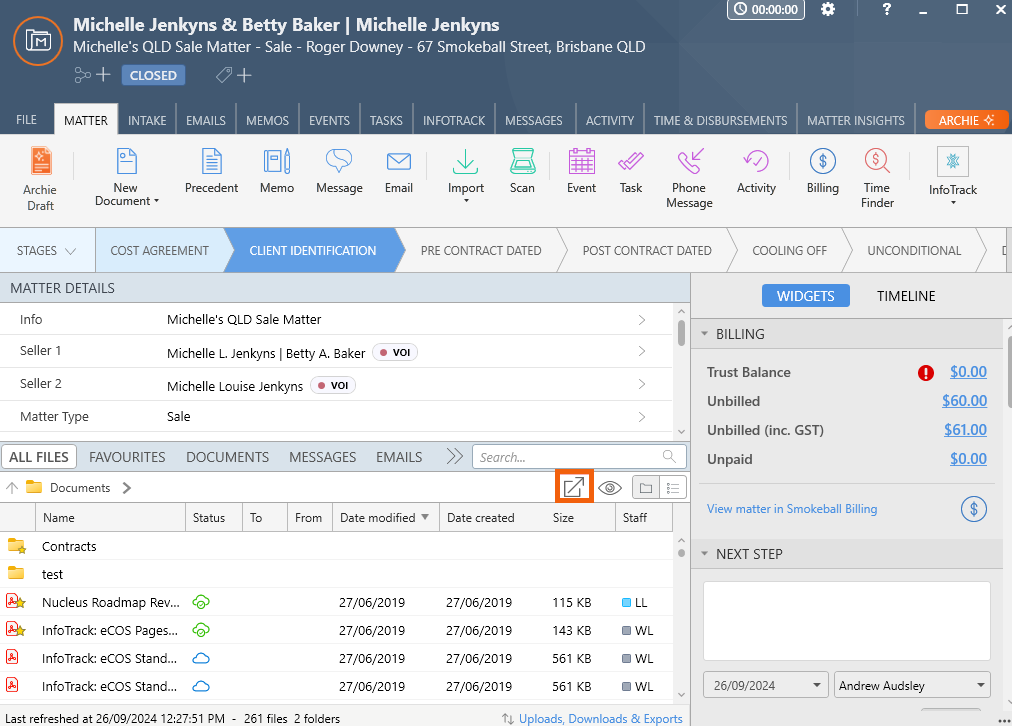Click the pop-out files window icon

[x=574, y=487]
